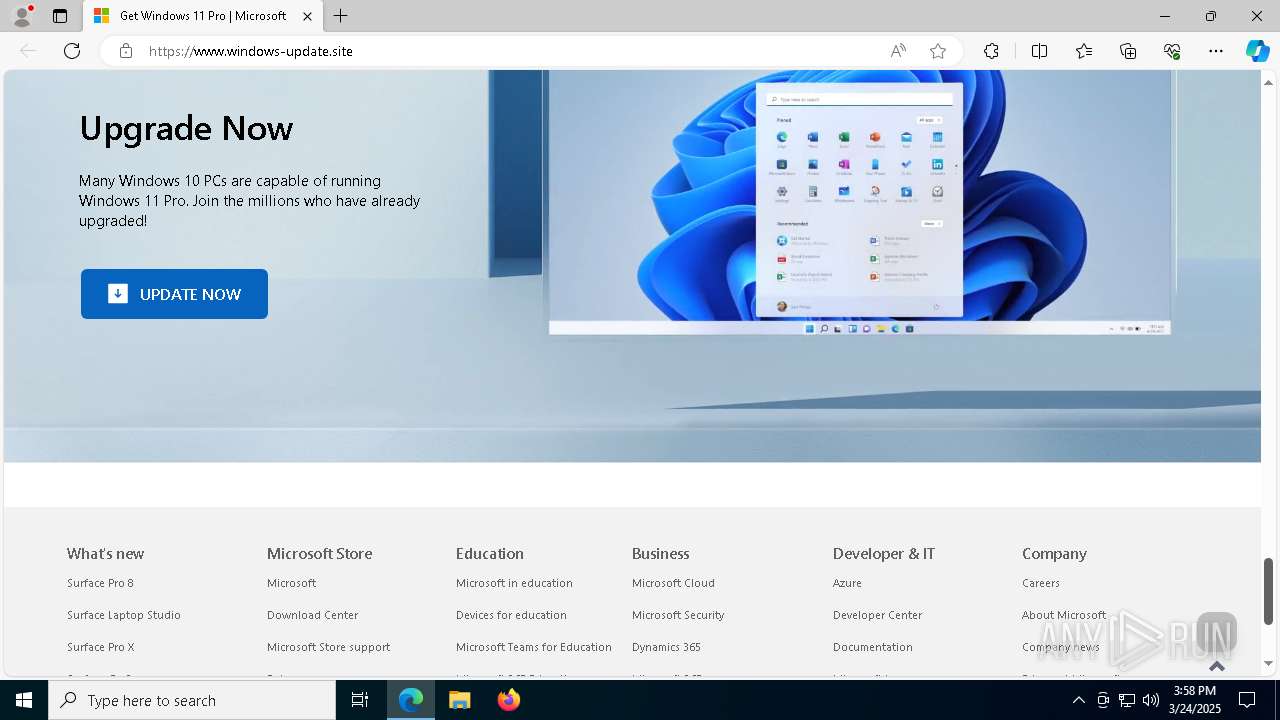Open the Microsoft Store support link

click(x=328, y=647)
